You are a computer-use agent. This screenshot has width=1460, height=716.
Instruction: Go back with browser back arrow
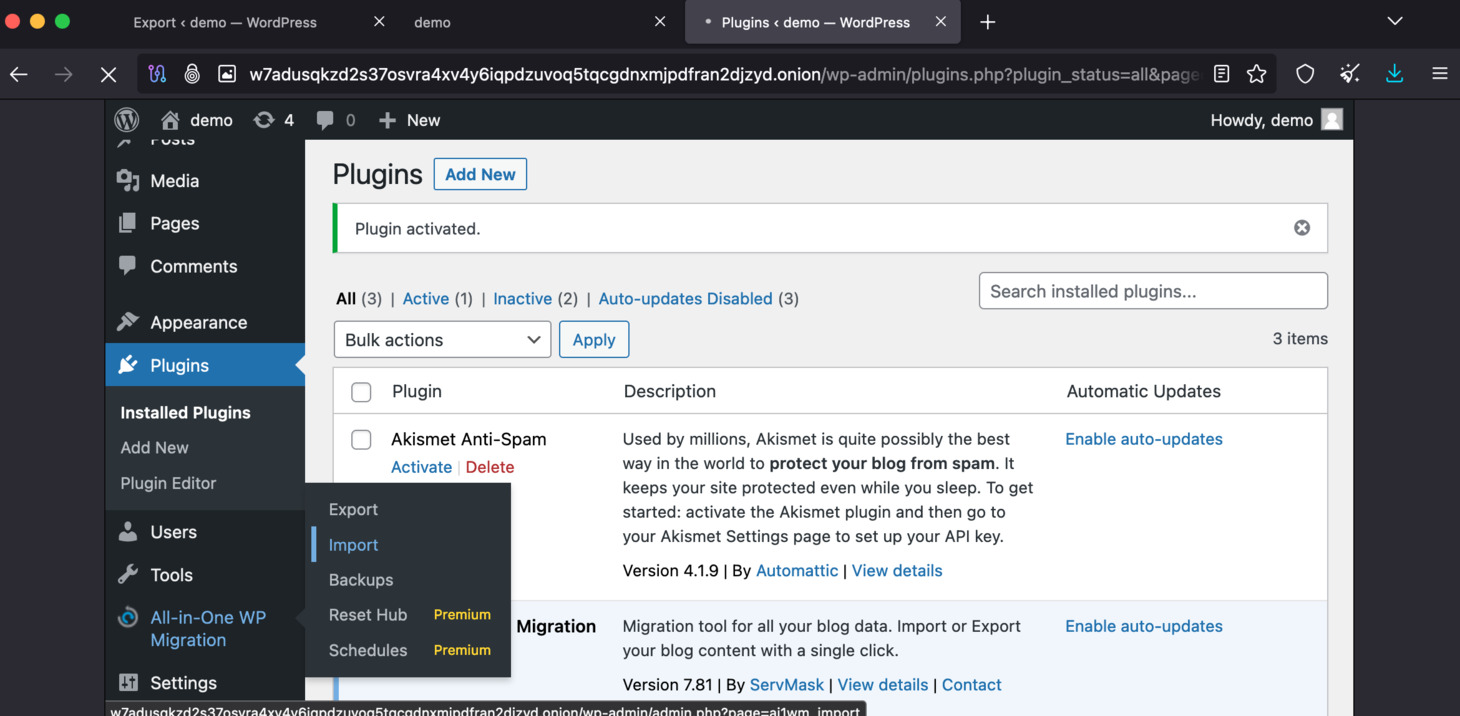coord(19,74)
